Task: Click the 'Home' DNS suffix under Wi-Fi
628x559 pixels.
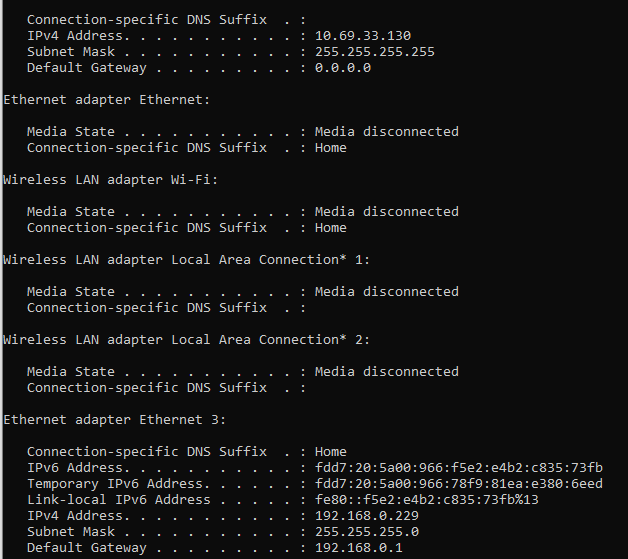Action: tap(330, 228)
